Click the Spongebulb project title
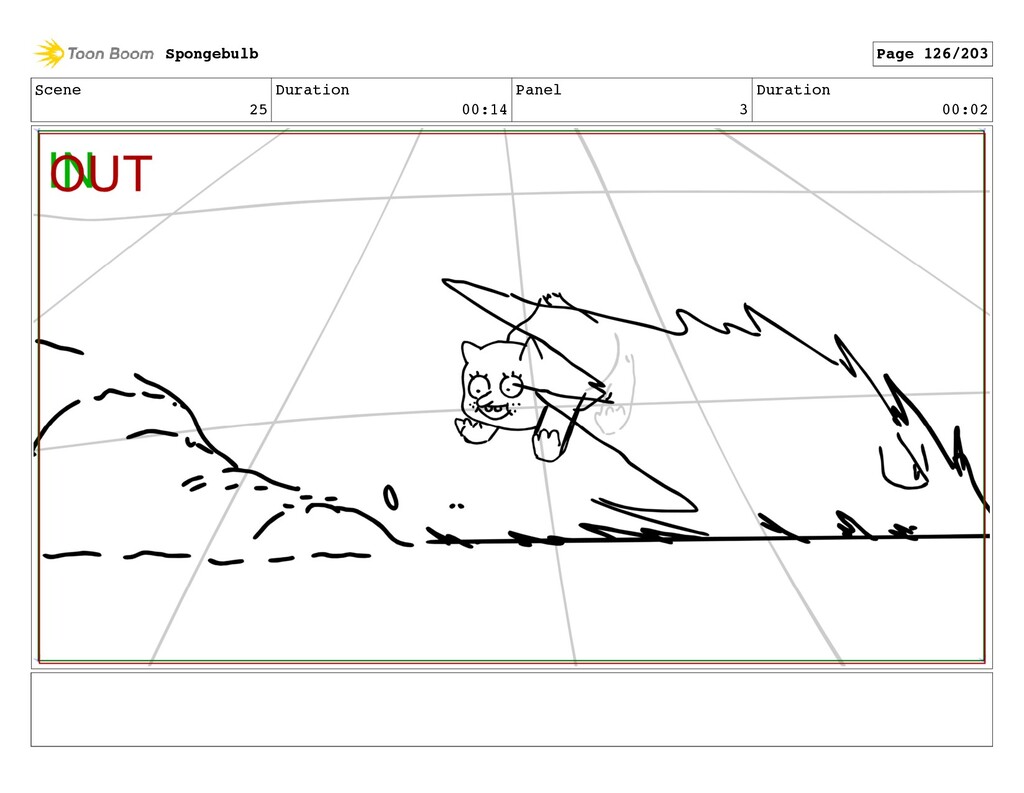This screenshot has height=793, width=1024. coord(212,54)
